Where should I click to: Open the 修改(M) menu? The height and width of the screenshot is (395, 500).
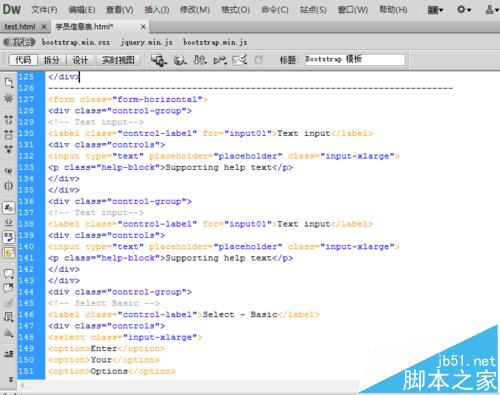tap(195, 10)
